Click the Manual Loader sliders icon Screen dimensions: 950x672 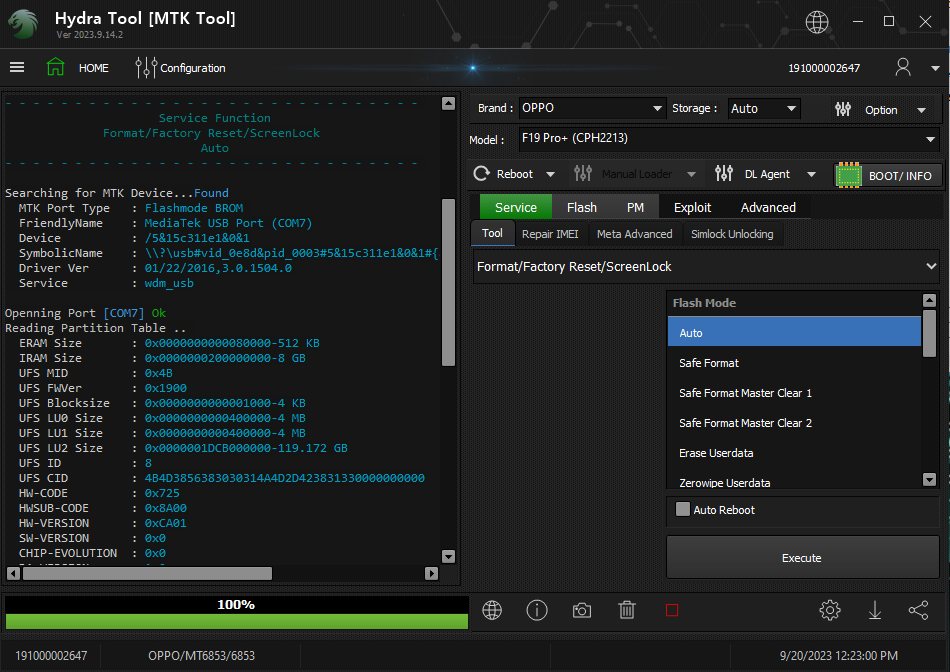point(583,174)
